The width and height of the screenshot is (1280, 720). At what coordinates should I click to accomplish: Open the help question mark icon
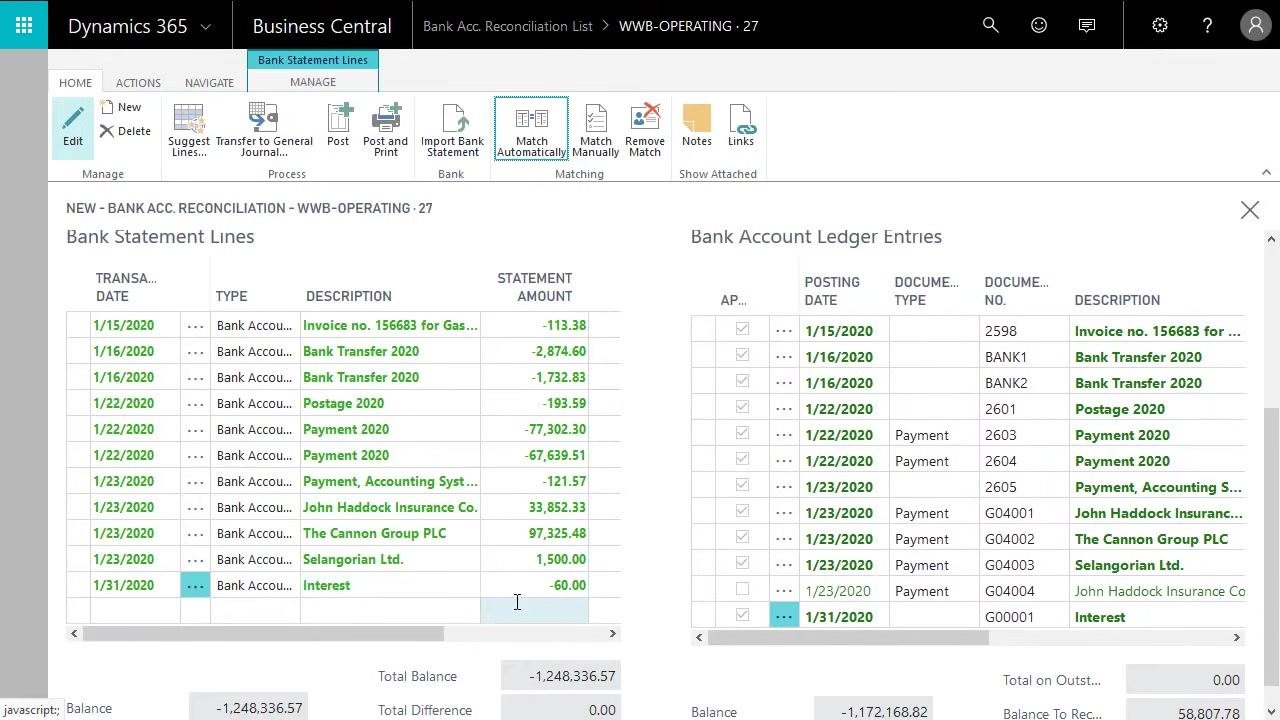1207,25
